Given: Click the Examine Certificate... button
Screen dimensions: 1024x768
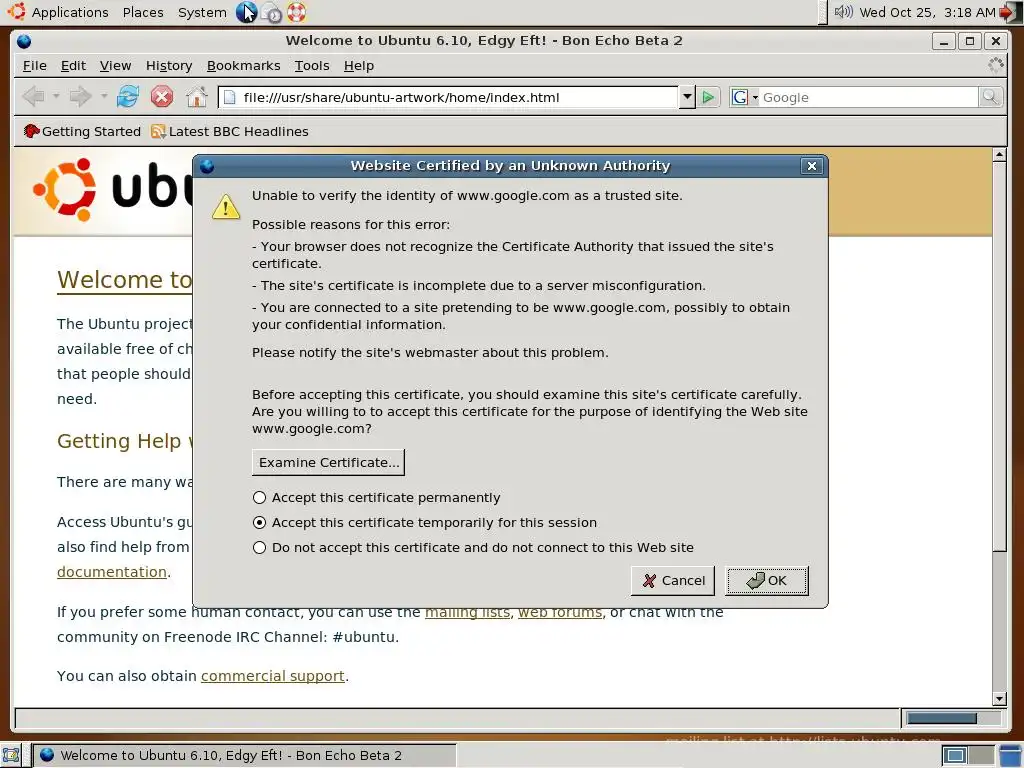Looking at the screenshot, I should tap(328, 462).
